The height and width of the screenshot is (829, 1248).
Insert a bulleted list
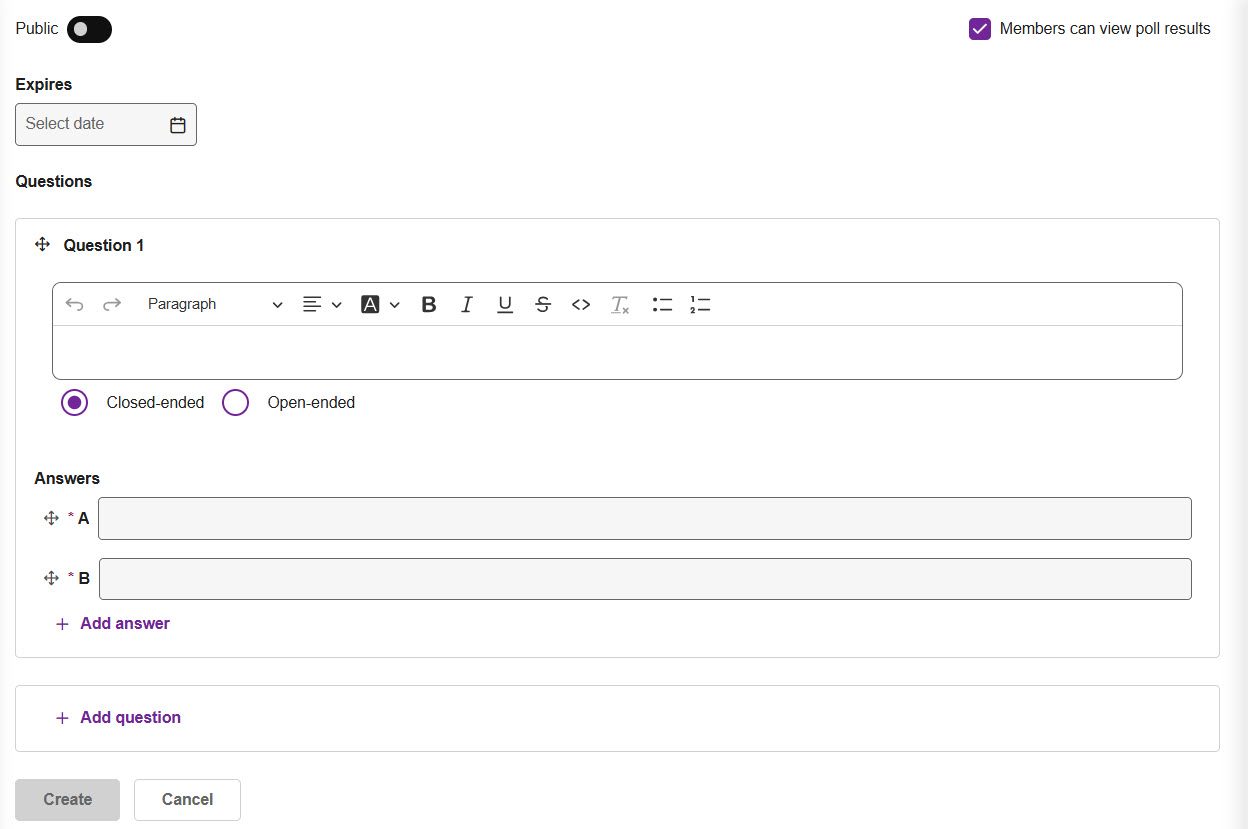coord(662,305)
